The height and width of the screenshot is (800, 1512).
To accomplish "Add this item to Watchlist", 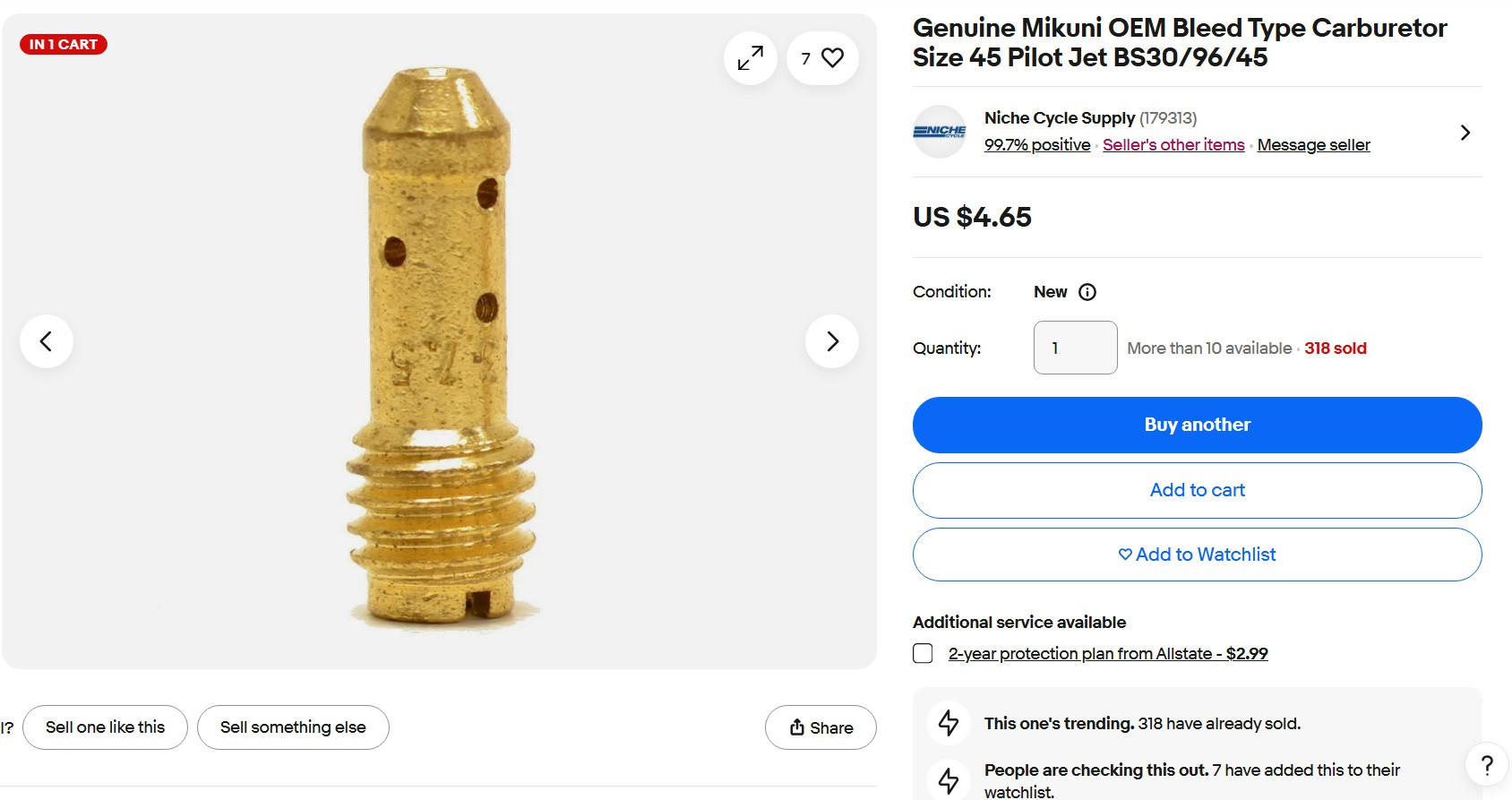I will [1197, 555].
